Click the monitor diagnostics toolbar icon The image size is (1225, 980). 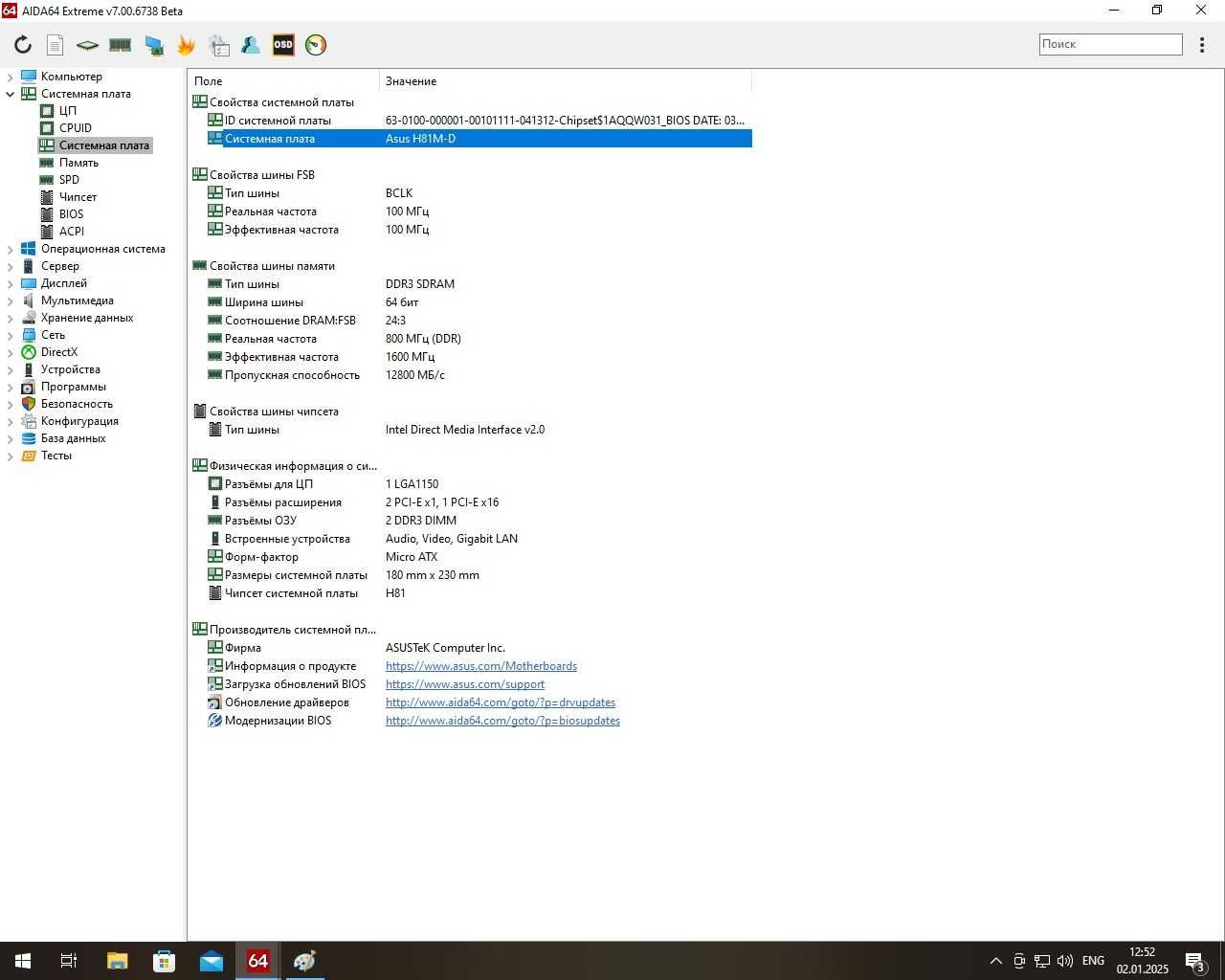pos(153,45)
